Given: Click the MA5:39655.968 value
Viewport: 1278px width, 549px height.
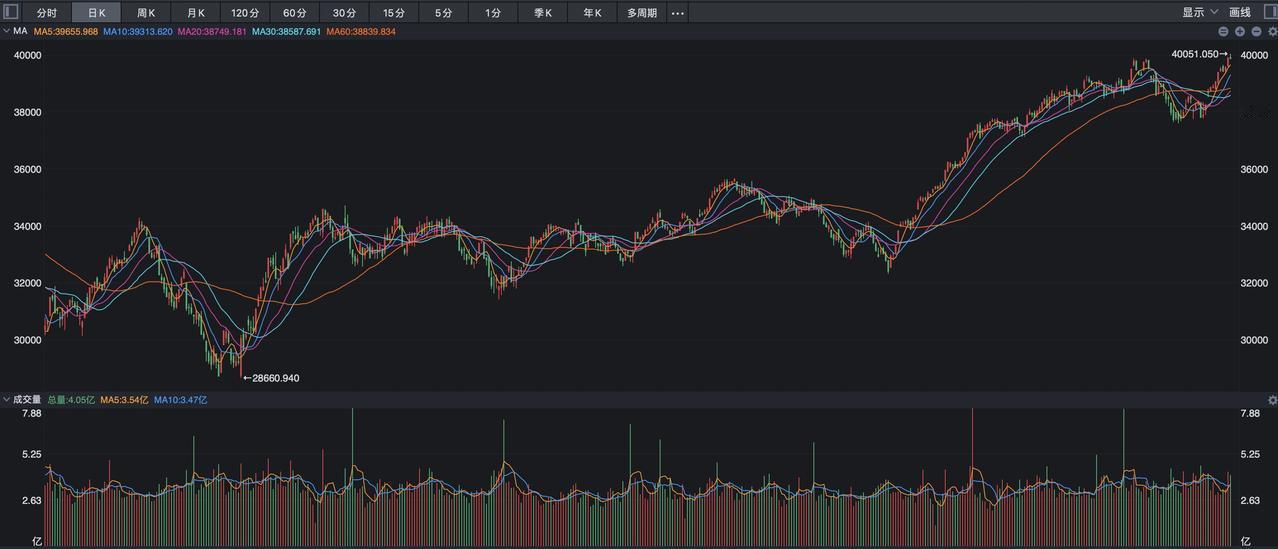Looking at the screenshot, I should 66,32.
